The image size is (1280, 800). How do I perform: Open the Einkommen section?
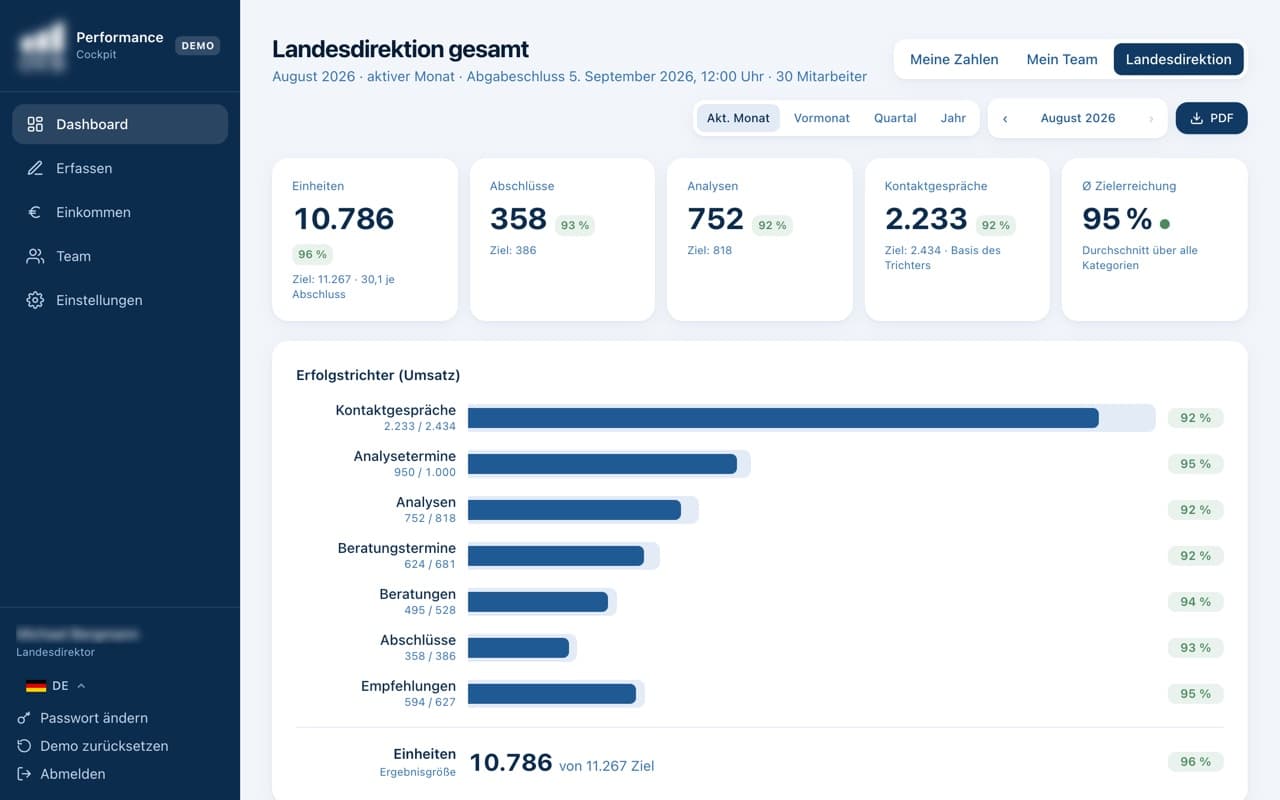point(120,212)
